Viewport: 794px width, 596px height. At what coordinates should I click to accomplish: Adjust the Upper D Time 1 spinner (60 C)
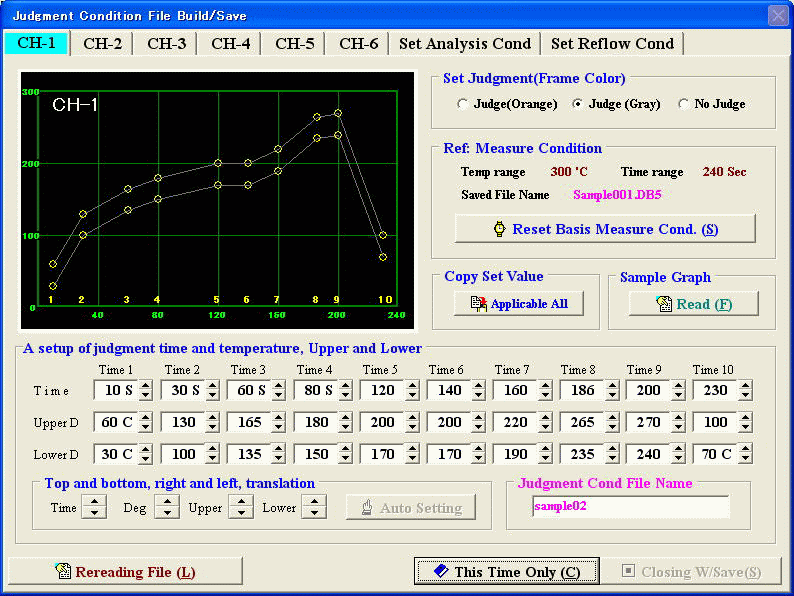145,422
